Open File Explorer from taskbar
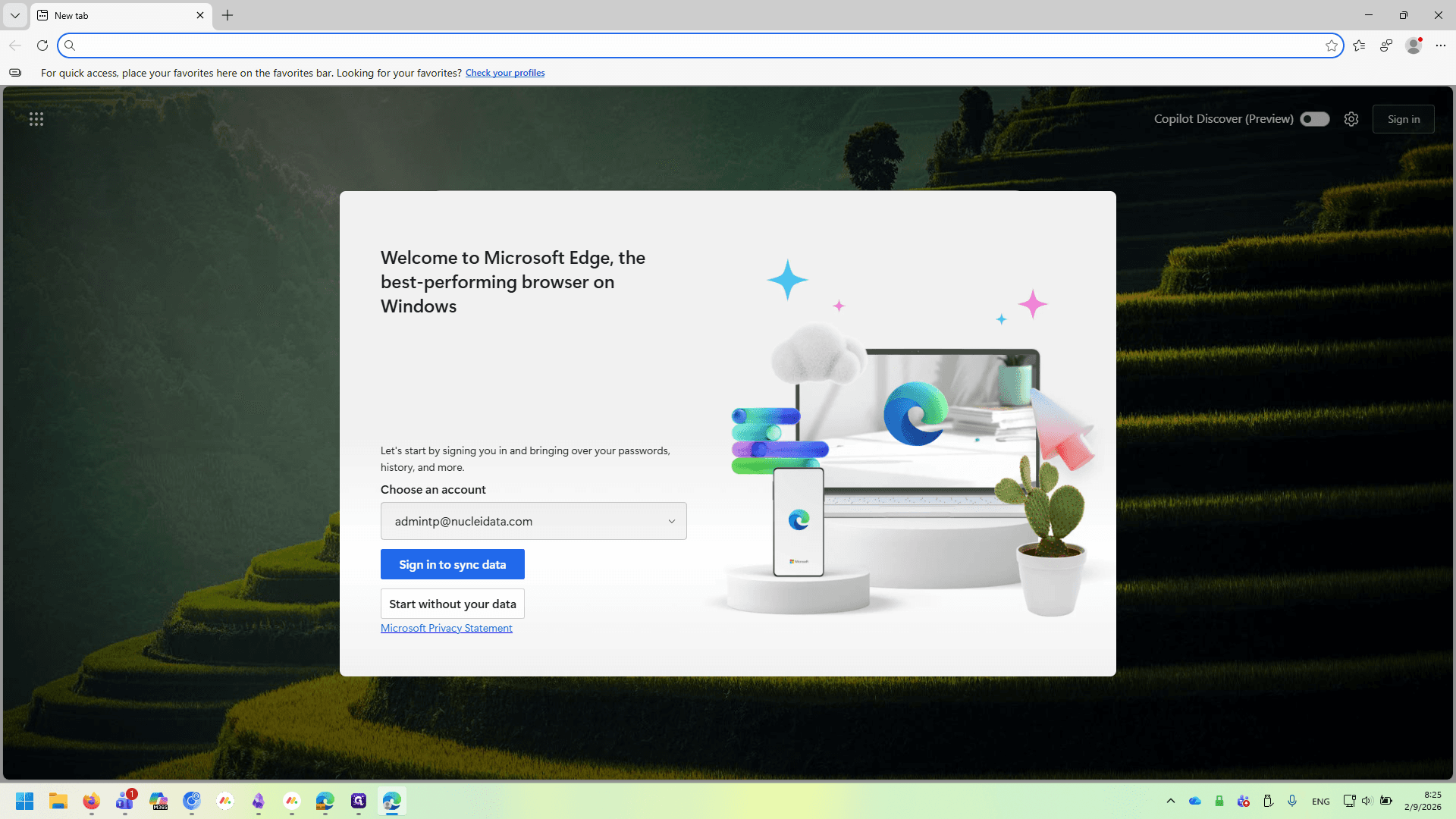The image size is (1456, 819). 58,801
